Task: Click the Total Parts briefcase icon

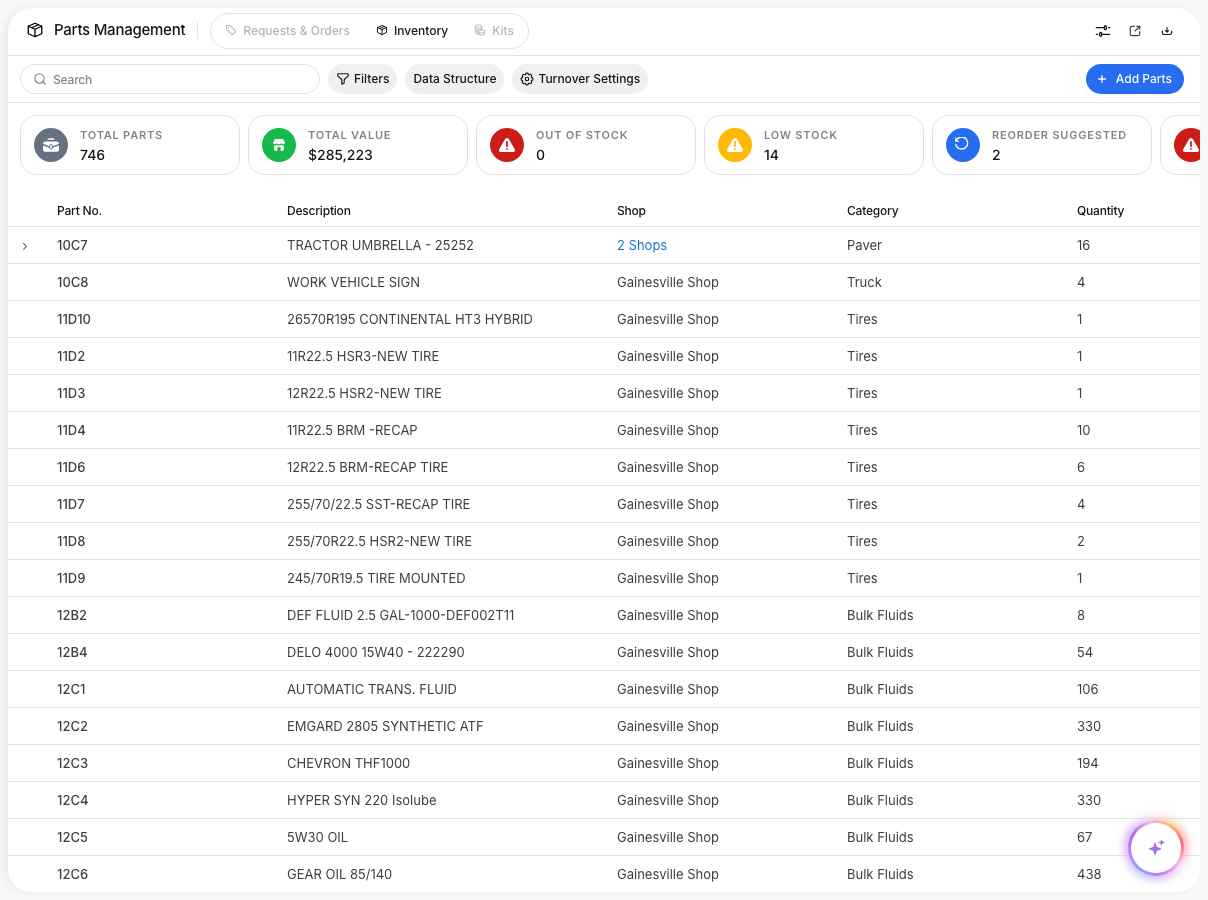Action: point(51,145)
